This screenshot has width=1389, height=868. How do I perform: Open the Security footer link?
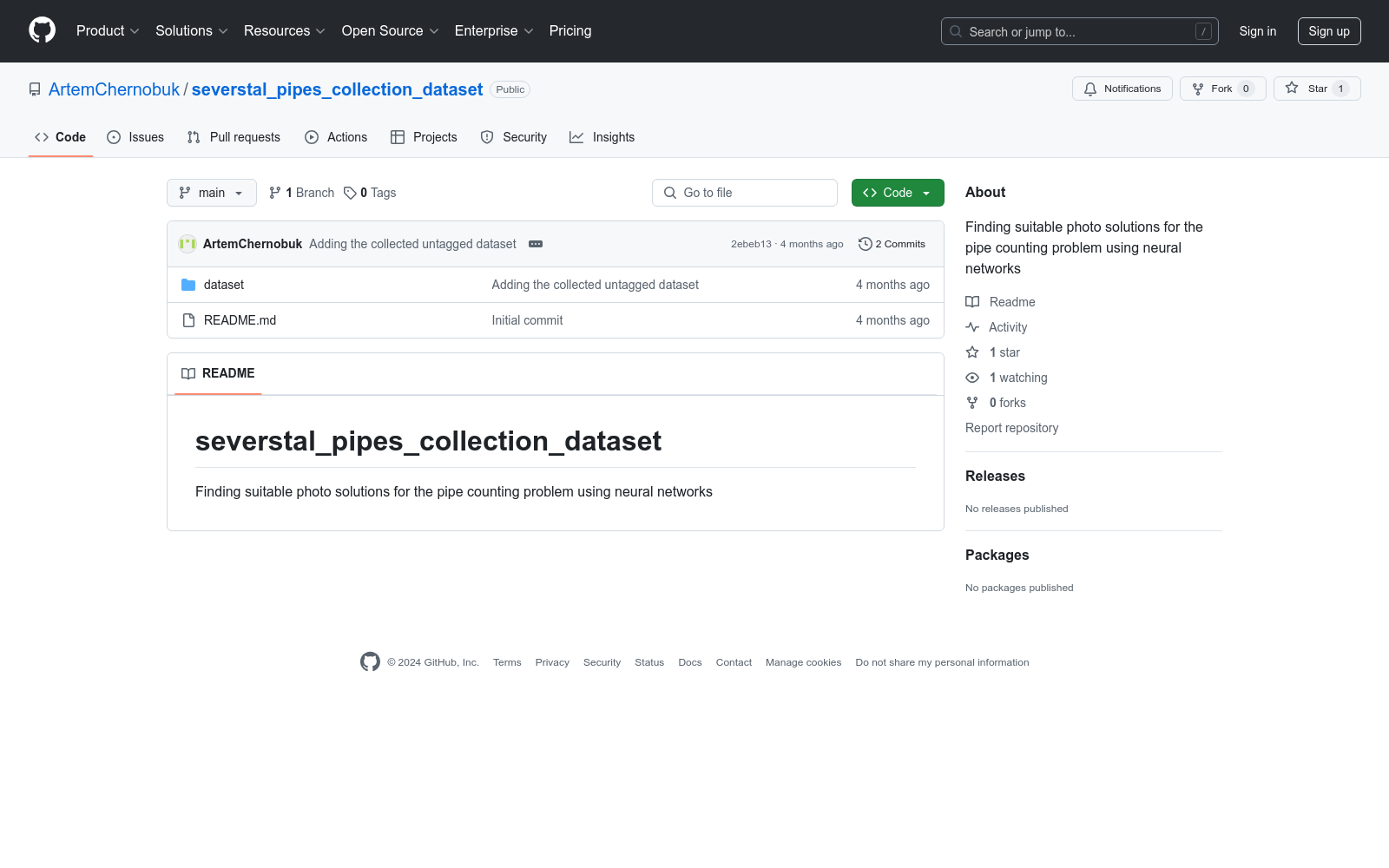pyautogui.click(x=602, y=662)
